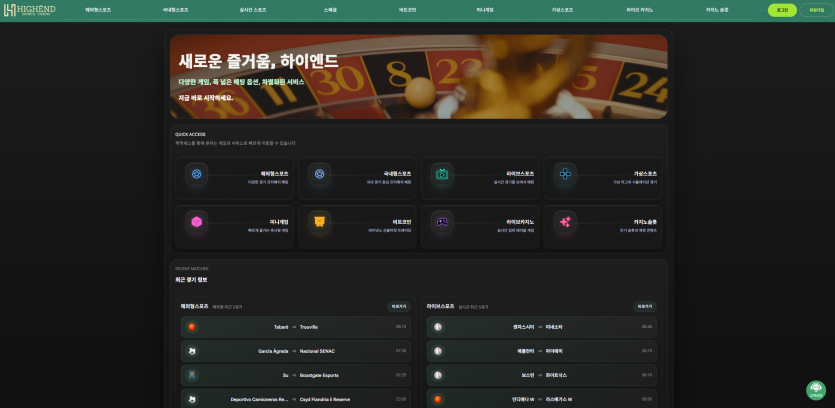This screenshot has width=835, height=408.
Task: Open the customer support chat icon
Action: click(816, 390)
